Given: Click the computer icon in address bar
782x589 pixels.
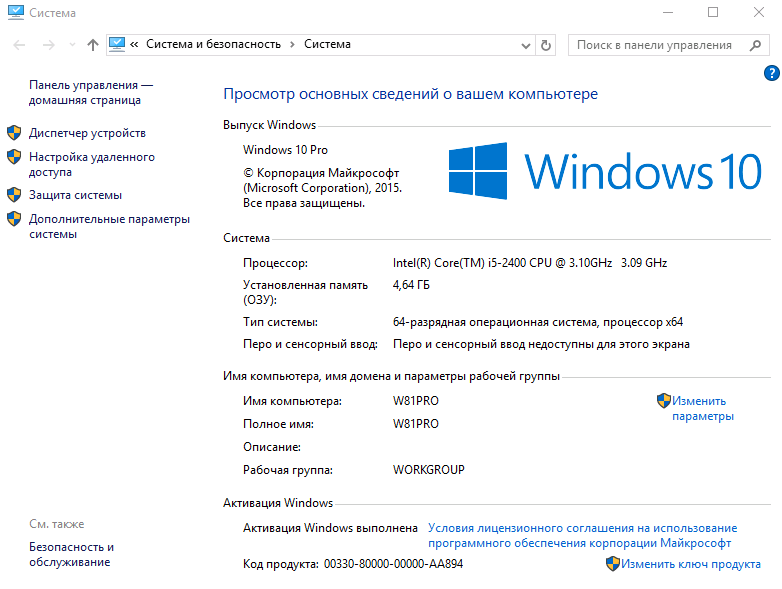Looking at the screenshot, I should point(117,44).
